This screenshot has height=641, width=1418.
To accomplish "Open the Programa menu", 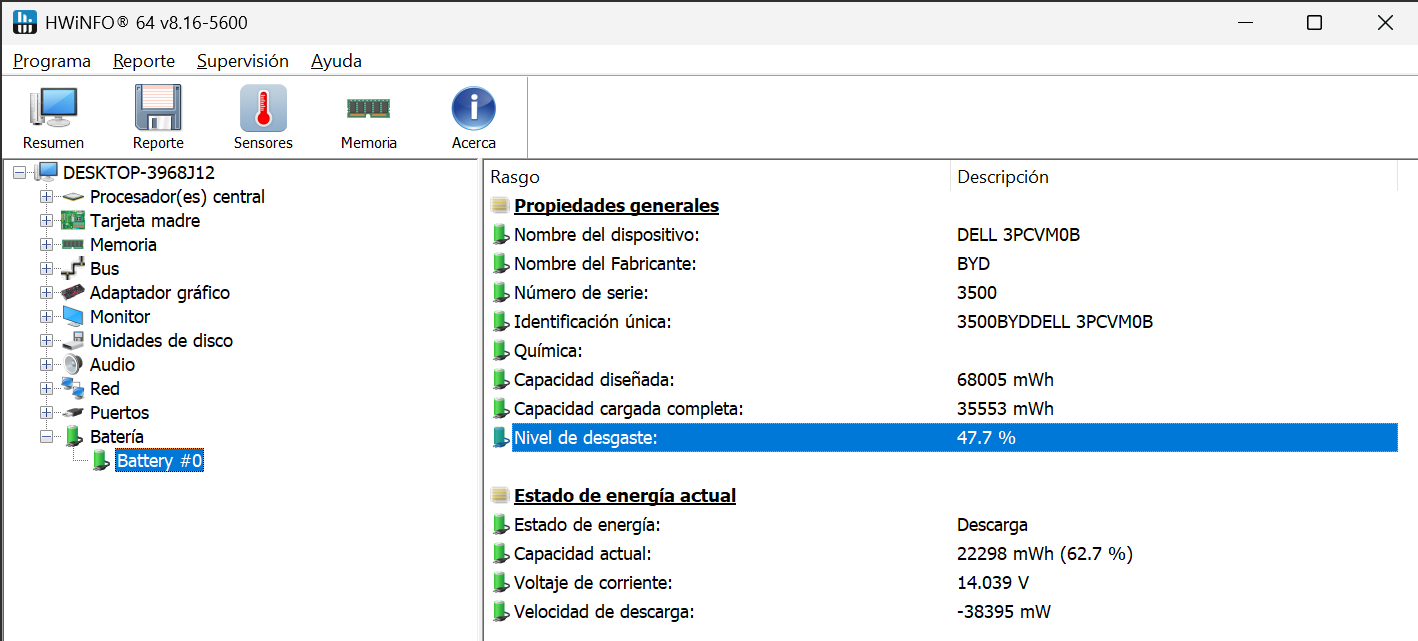I will click(52, 61).
